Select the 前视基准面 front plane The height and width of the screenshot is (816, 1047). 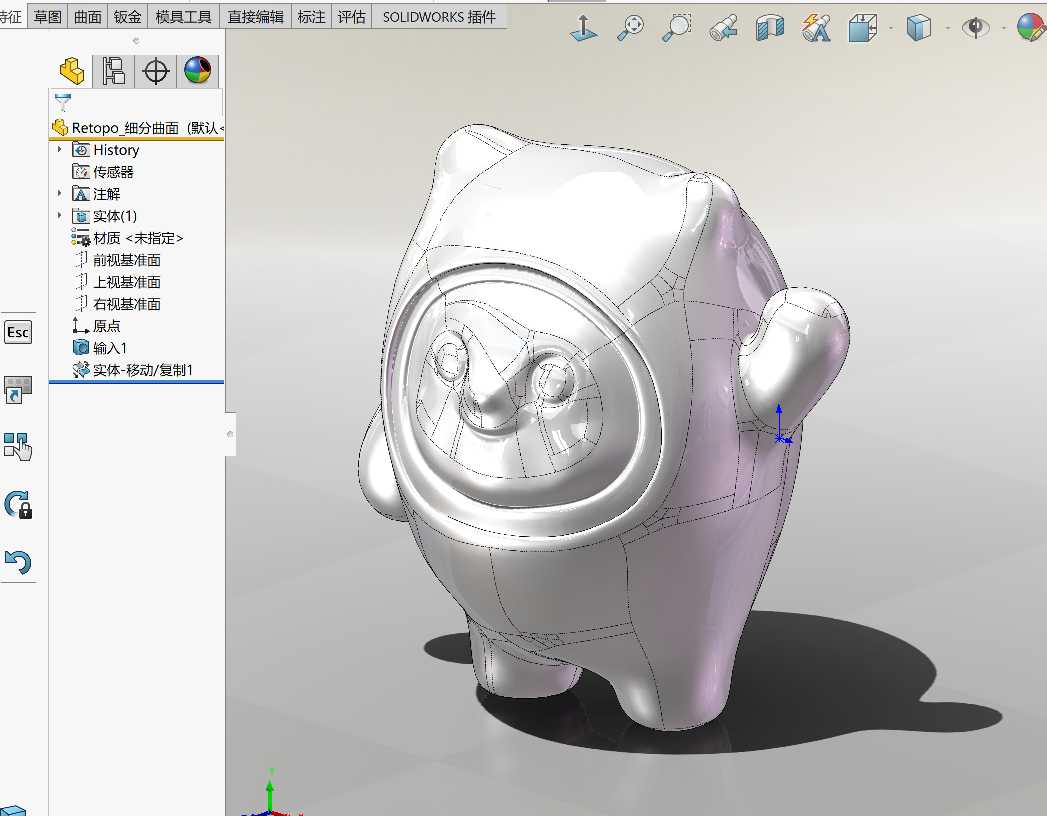[116, 260]
